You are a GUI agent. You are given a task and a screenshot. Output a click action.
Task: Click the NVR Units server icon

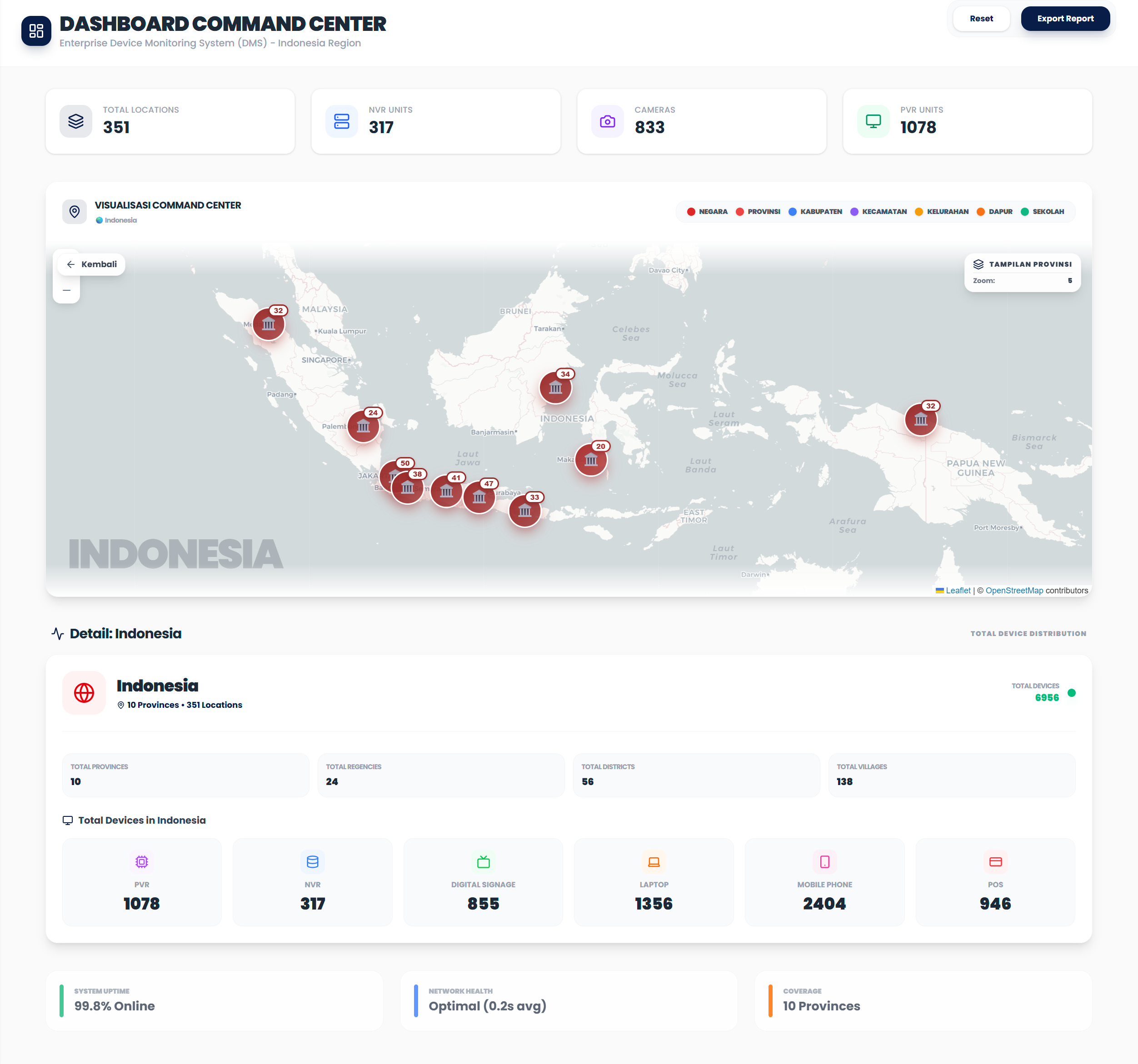pyautogui.click(x=342, y=121)
